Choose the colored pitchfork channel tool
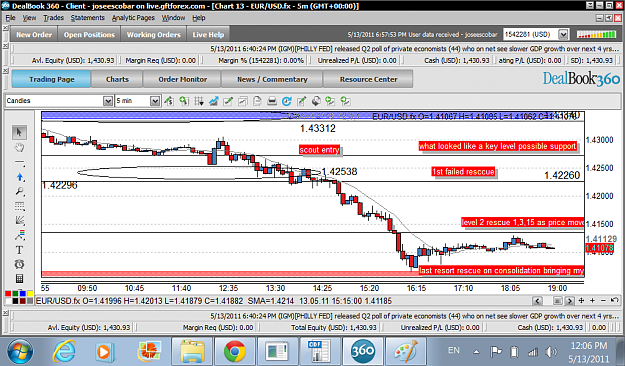The width and height of the screenshot is (625, 366). click(x=20, y=235)
